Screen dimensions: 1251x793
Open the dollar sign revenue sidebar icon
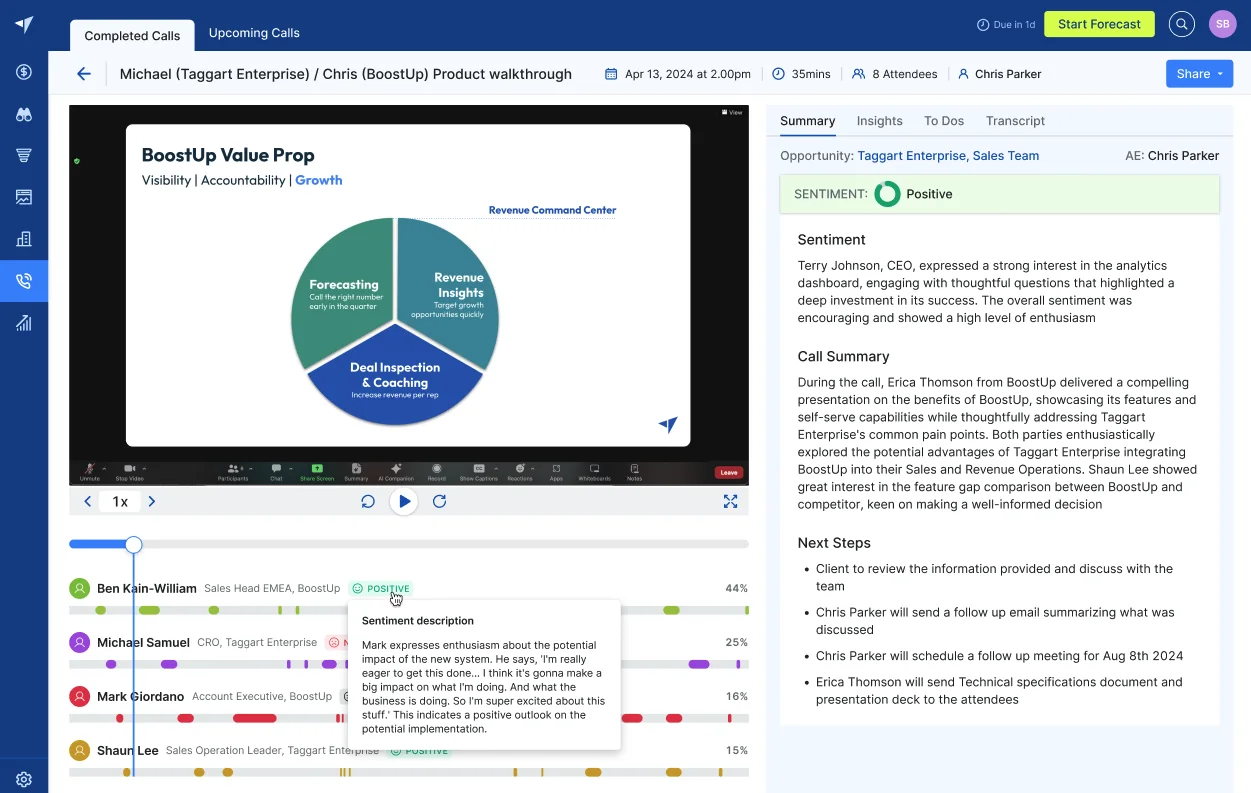point(24,72)
